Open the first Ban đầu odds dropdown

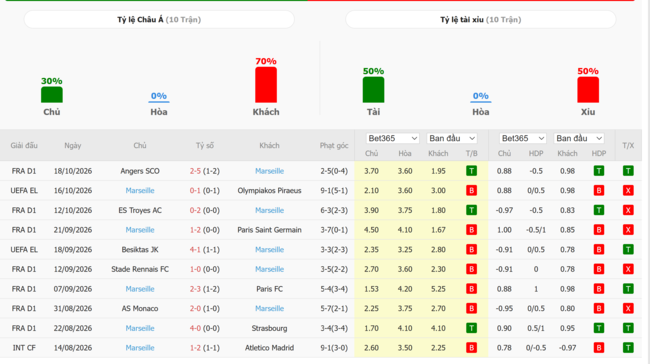point(452,138)
